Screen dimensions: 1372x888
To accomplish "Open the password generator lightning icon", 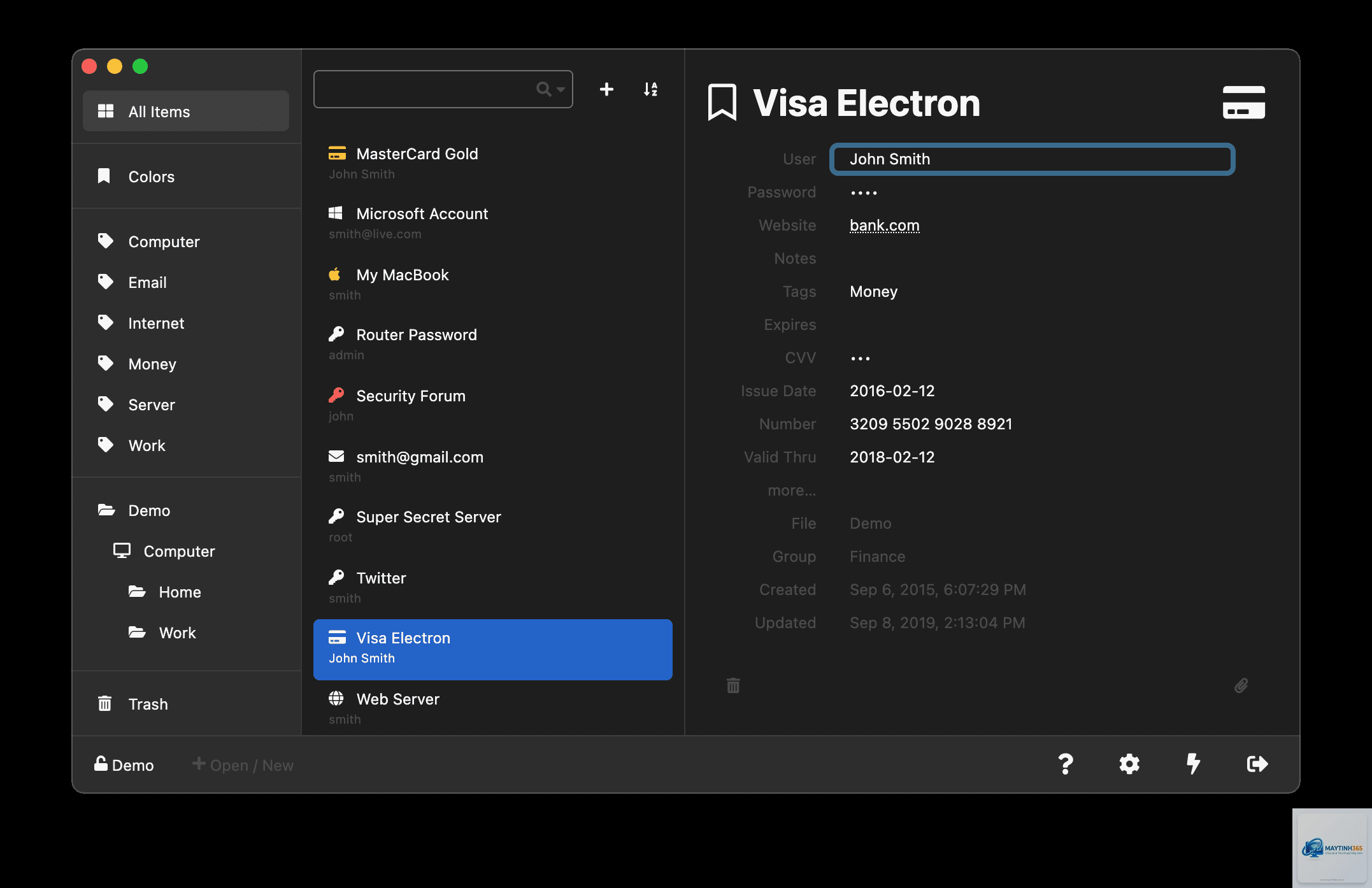I will pyautogui.click(x=1193, y=764).
